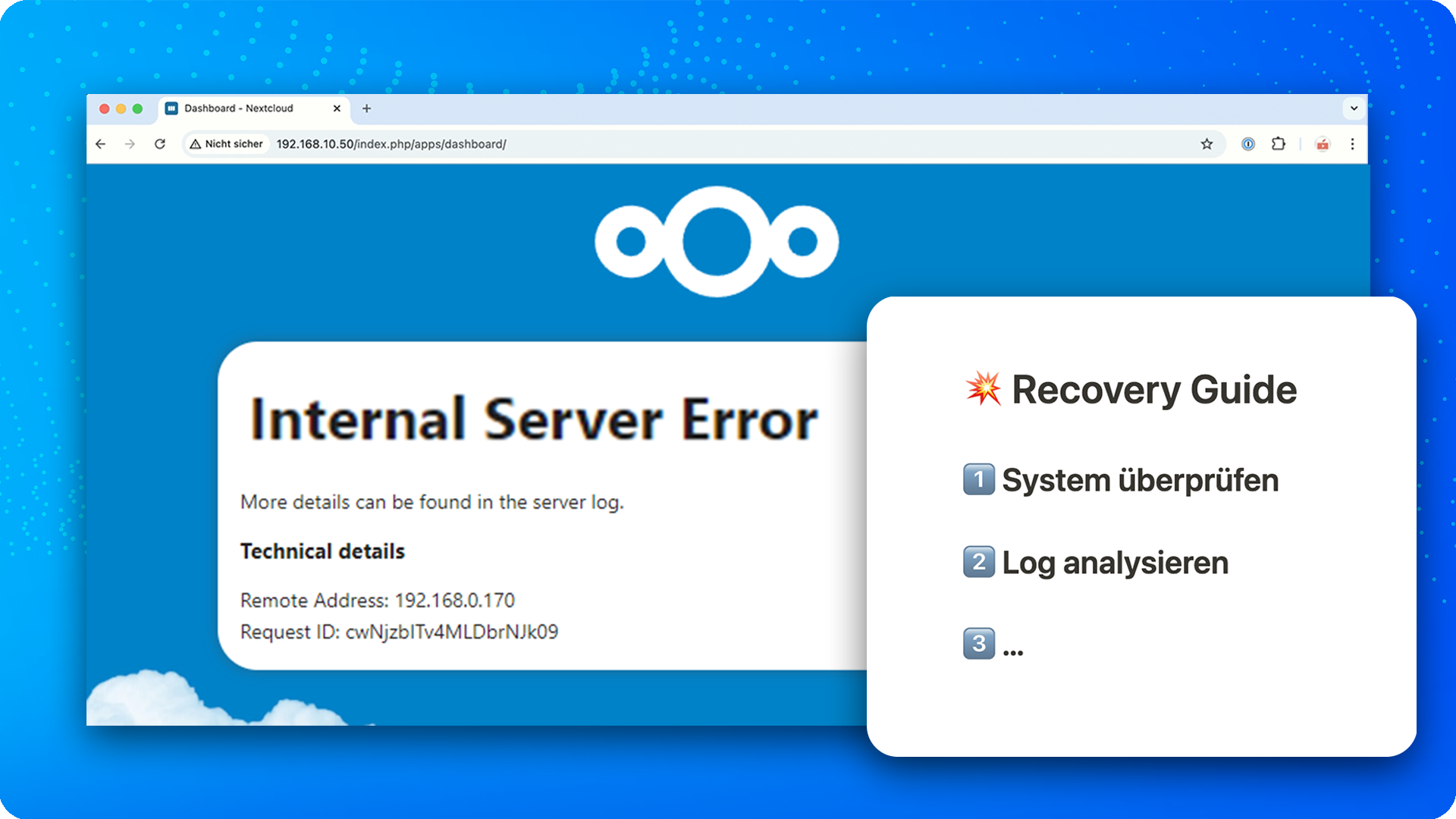Open a new browser tab with plus

tap(366, 108)
